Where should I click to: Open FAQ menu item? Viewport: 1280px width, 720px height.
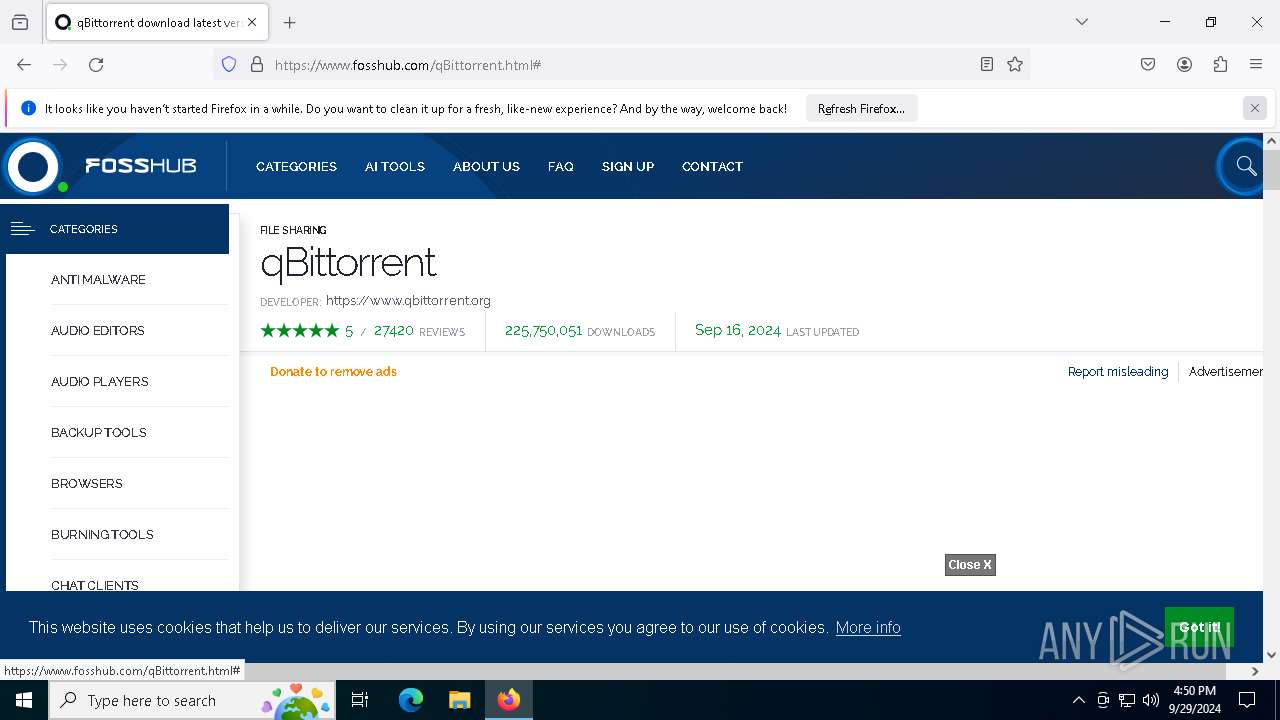(561, 167)
